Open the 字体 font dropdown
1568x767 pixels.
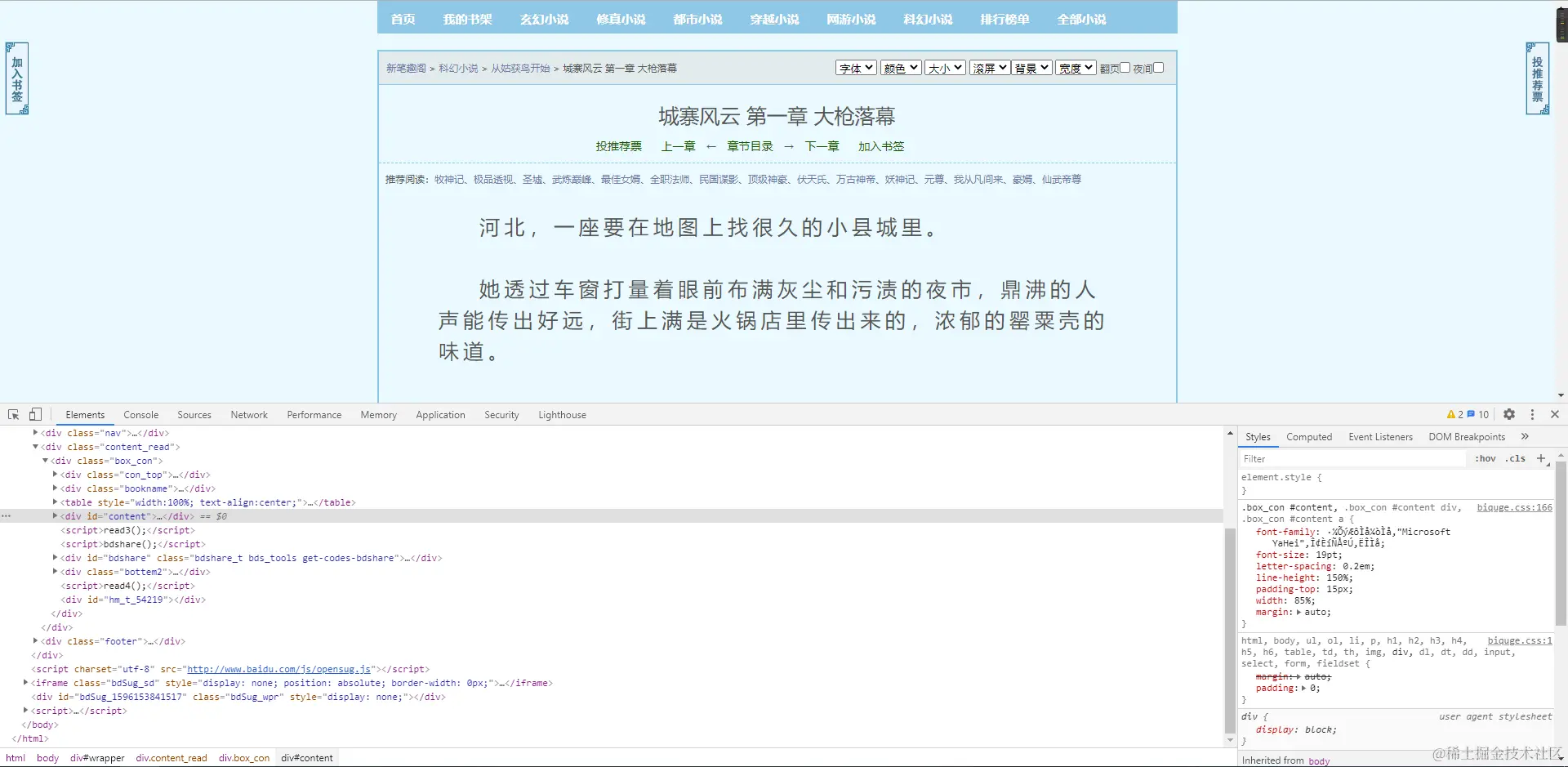[x=855, y=67]
